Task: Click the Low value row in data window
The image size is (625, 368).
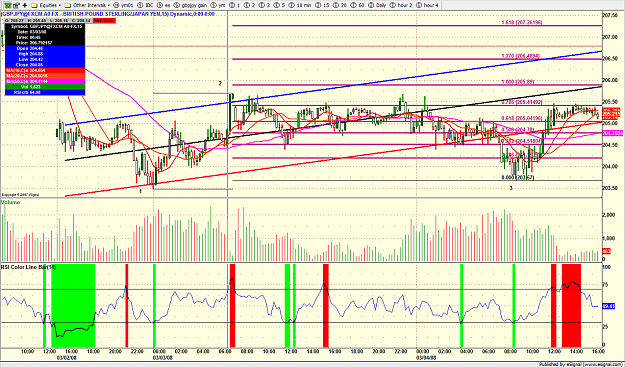Action: pyautogui.click(x=45, y=59)
